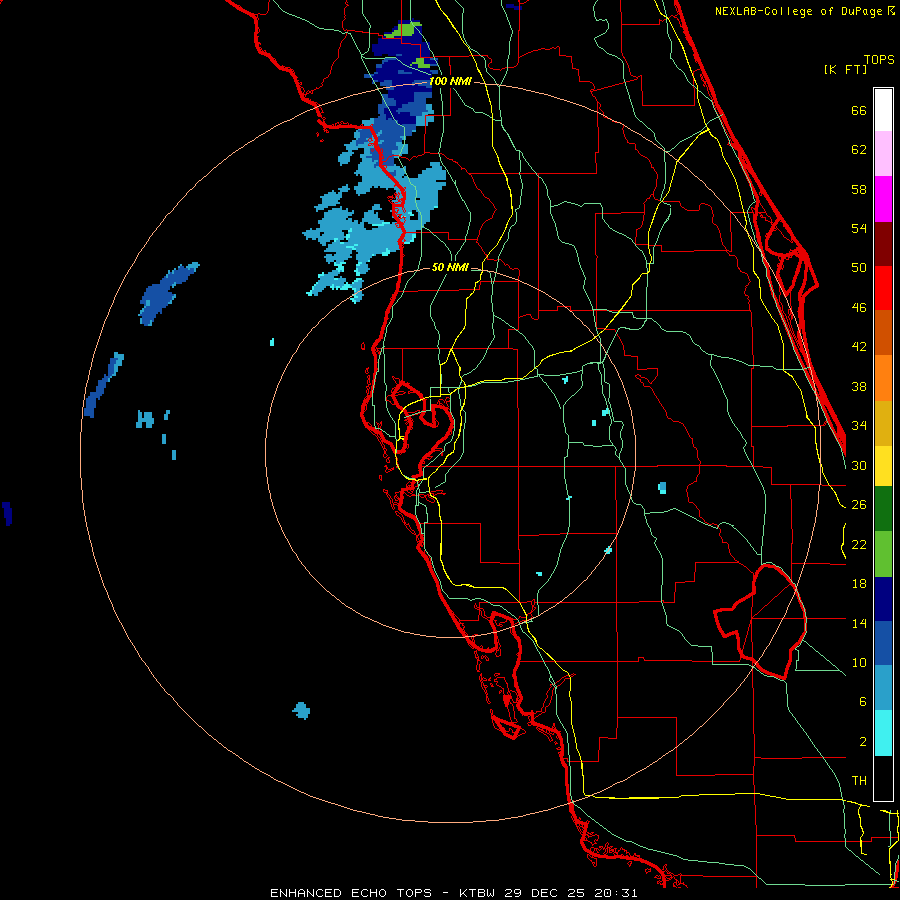The height and width of the screenshot is (900, 900).
Task: Select the medium blue legend swatch
Action: pyautogui.click(x=883, y=643)
